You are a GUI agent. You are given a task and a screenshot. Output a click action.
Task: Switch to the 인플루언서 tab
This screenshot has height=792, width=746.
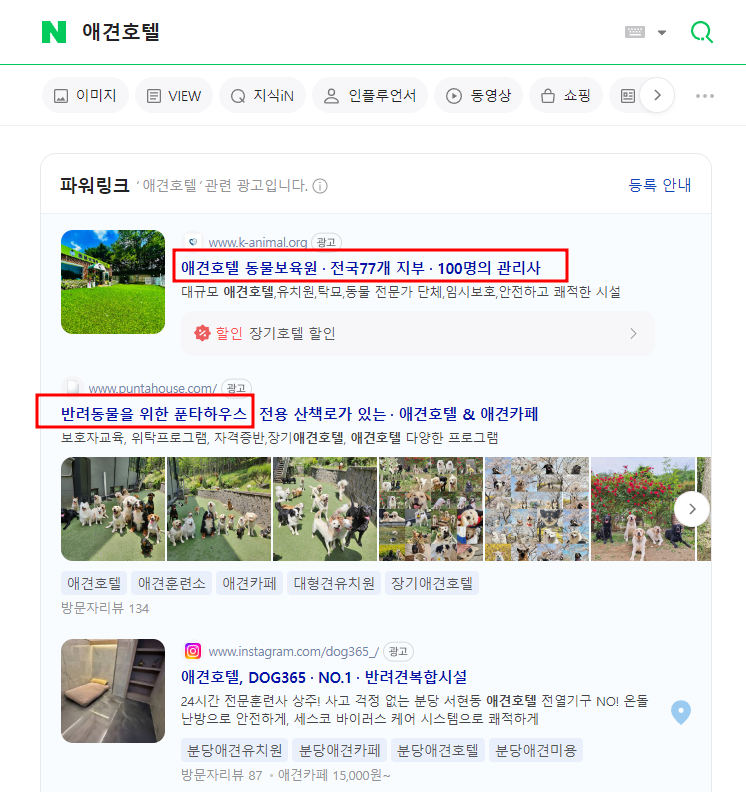click(370, 95)
